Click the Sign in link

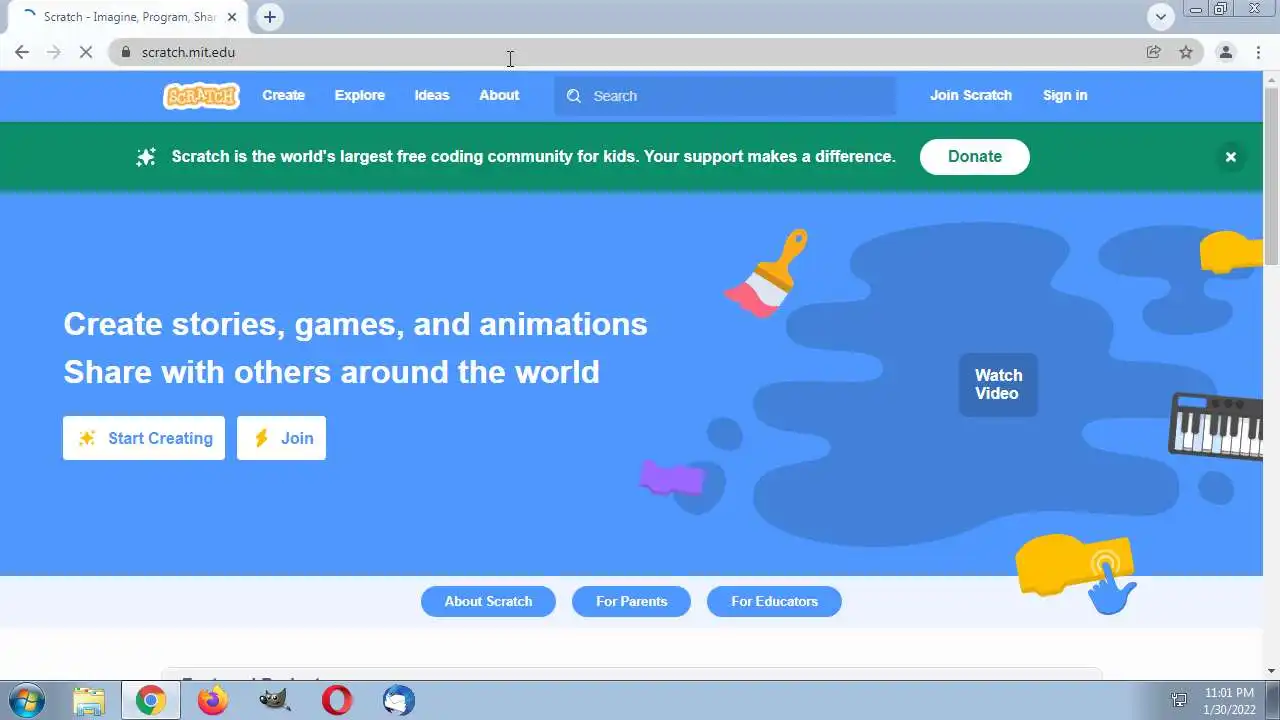click(1065, 95)
